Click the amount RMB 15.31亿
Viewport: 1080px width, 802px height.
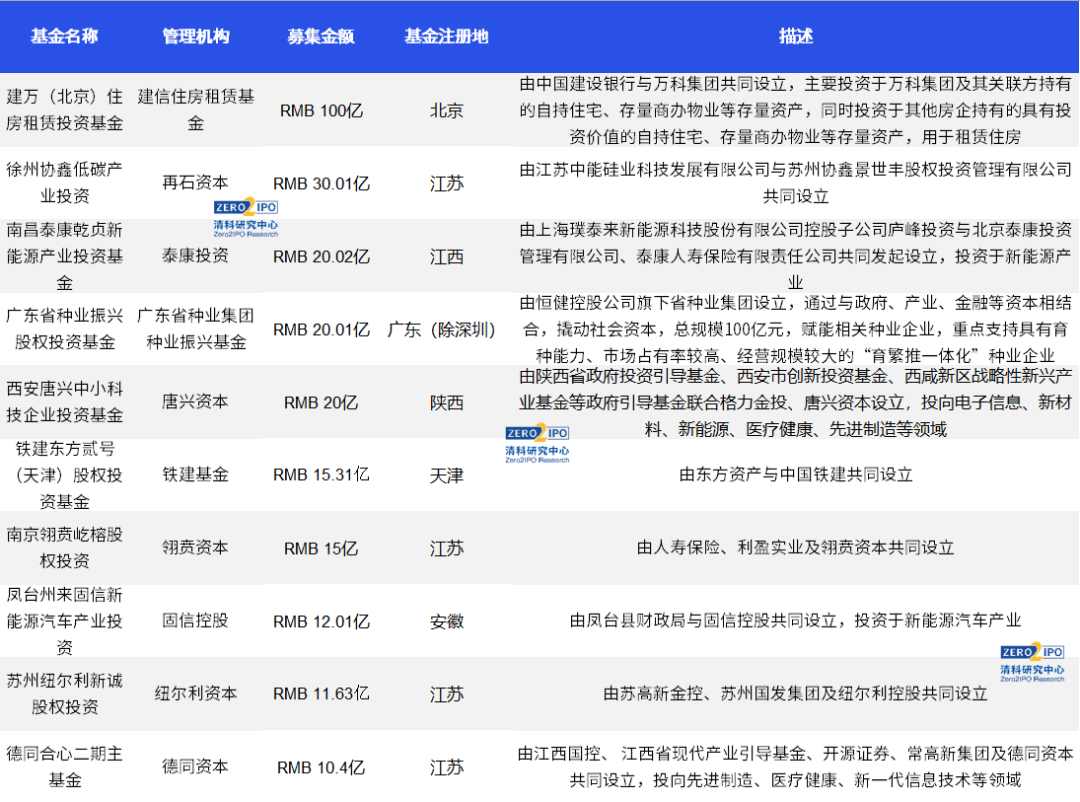pos(321,475)
